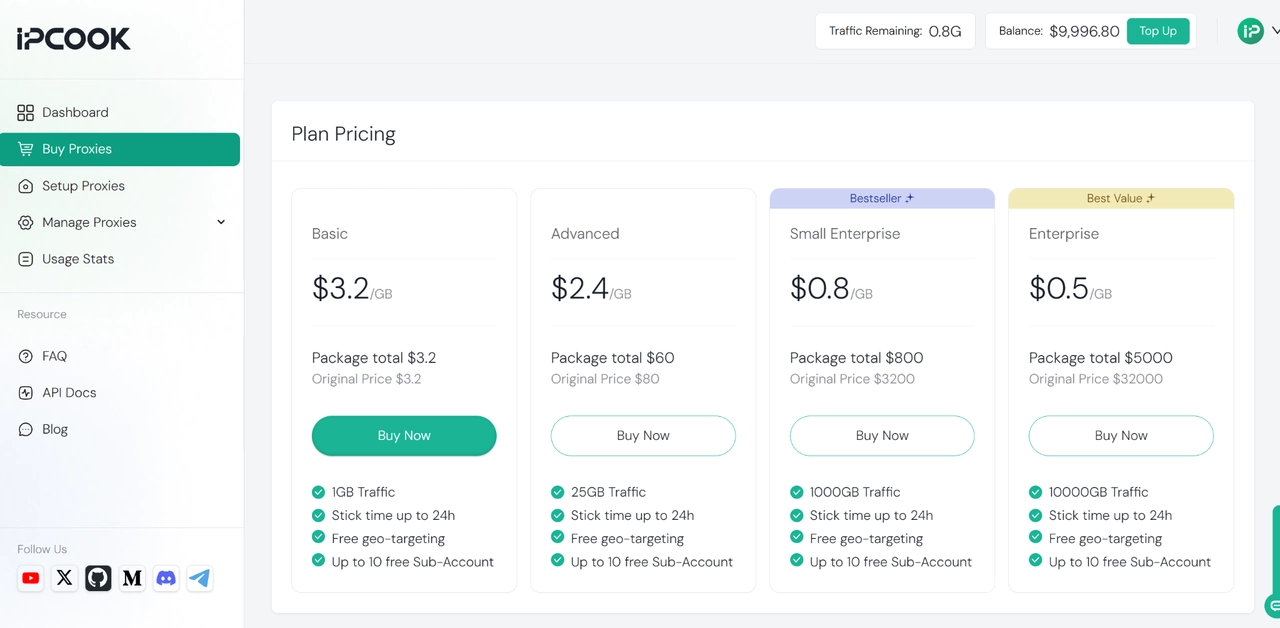The width and height of the screenshot is (1280, 628).
Task: Open the GitHub profile icon
Action: click(97, 578)
